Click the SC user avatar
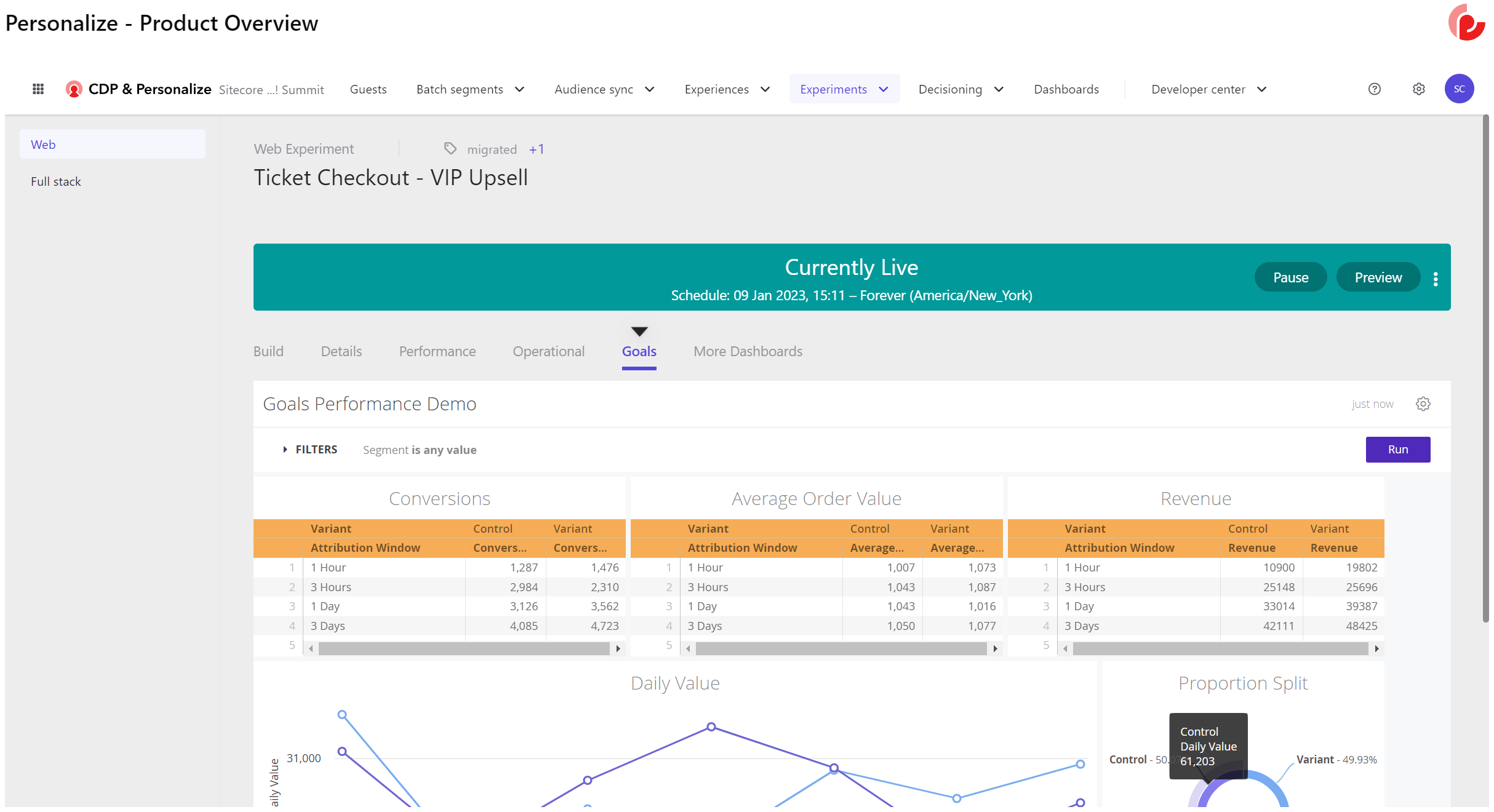 1459,89
